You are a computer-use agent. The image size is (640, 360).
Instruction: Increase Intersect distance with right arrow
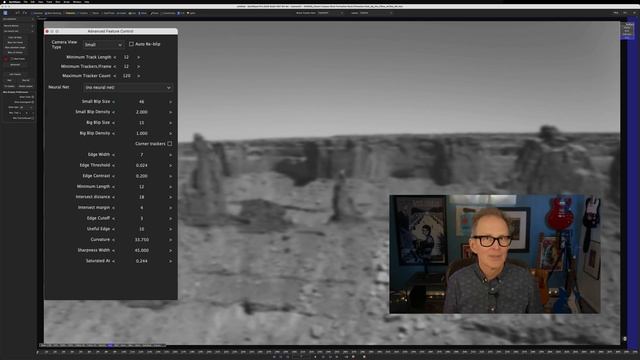(x=170, y=197)
